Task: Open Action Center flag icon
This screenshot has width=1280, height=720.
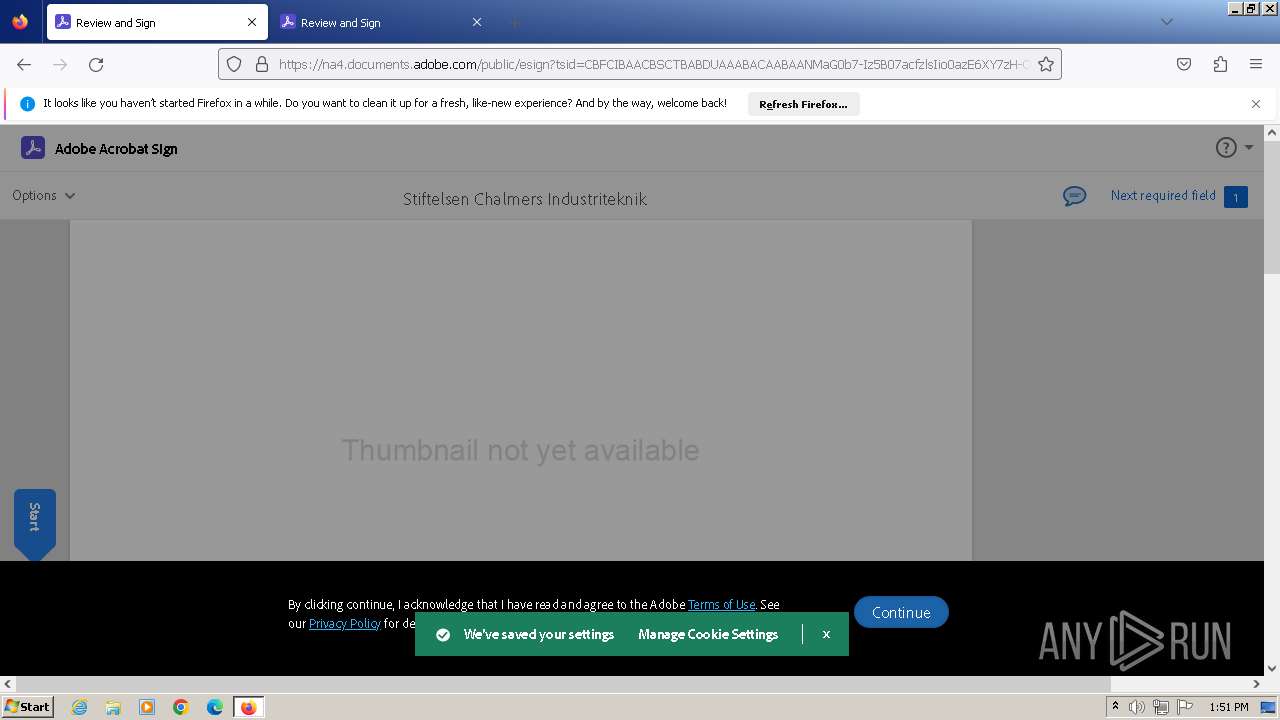Action: point(1185,707)
